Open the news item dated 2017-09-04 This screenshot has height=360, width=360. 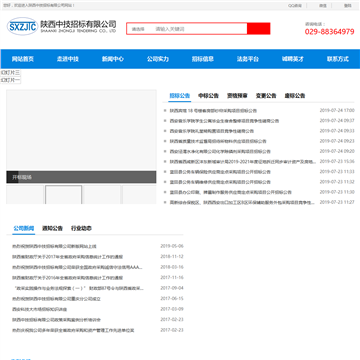pos(78,288)
